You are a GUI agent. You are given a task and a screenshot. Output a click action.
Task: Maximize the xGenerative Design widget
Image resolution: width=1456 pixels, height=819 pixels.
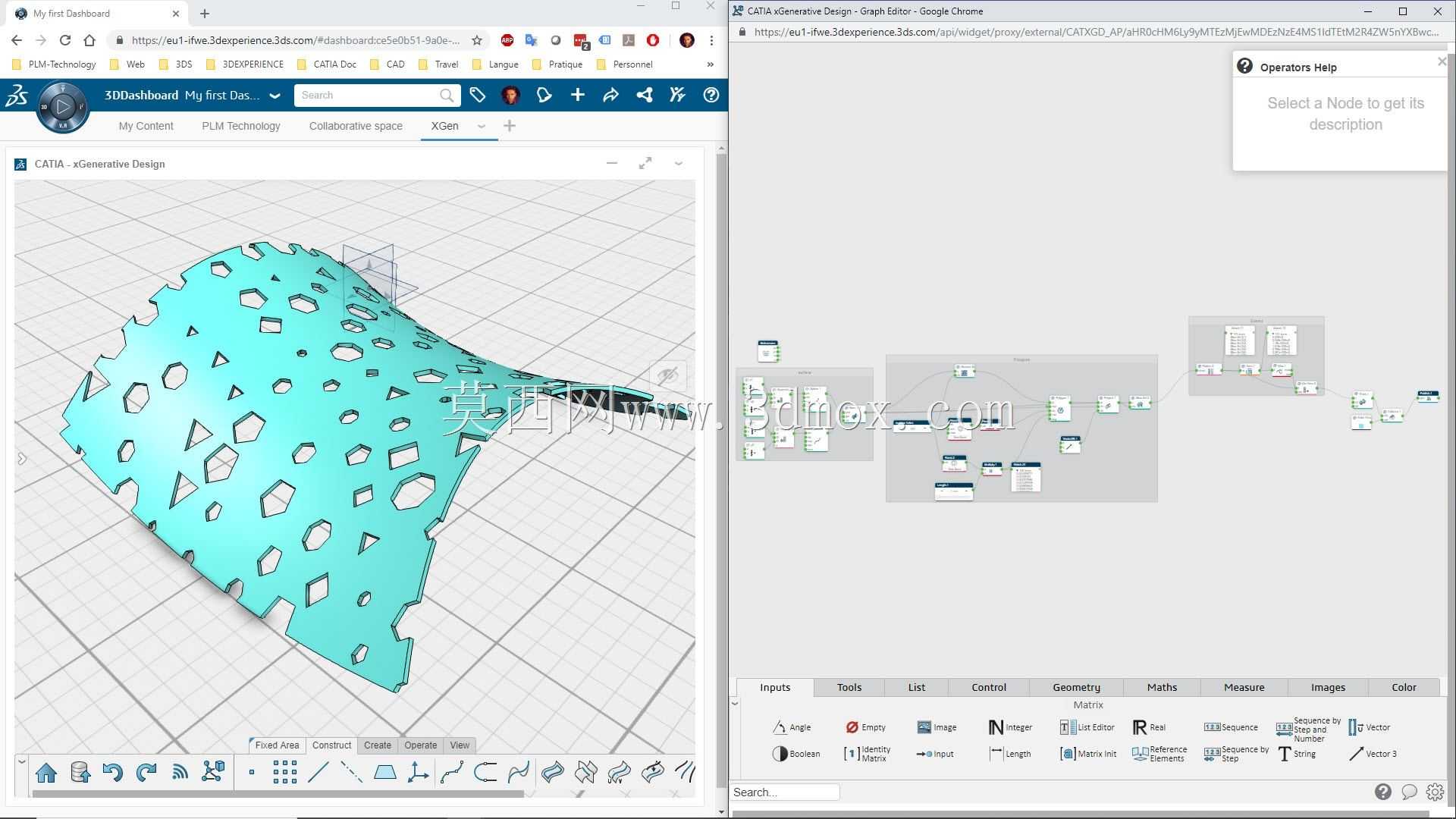(x=645, y=163)
